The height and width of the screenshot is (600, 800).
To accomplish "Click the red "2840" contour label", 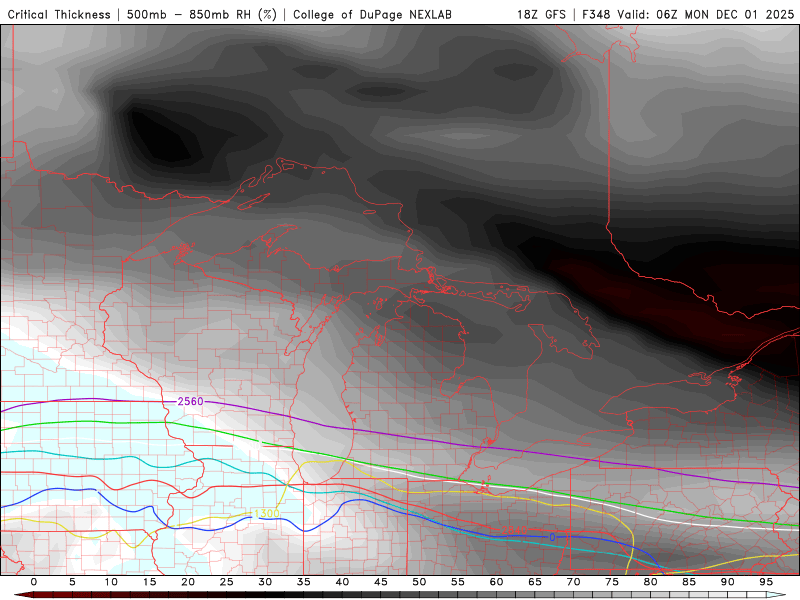I will [514, 530].
